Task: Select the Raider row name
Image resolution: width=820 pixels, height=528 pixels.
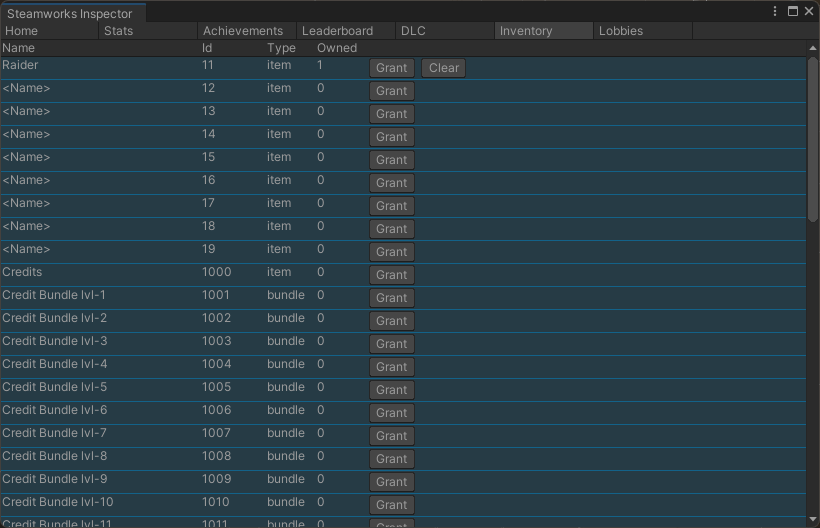Action: click(x=20, y=65)
